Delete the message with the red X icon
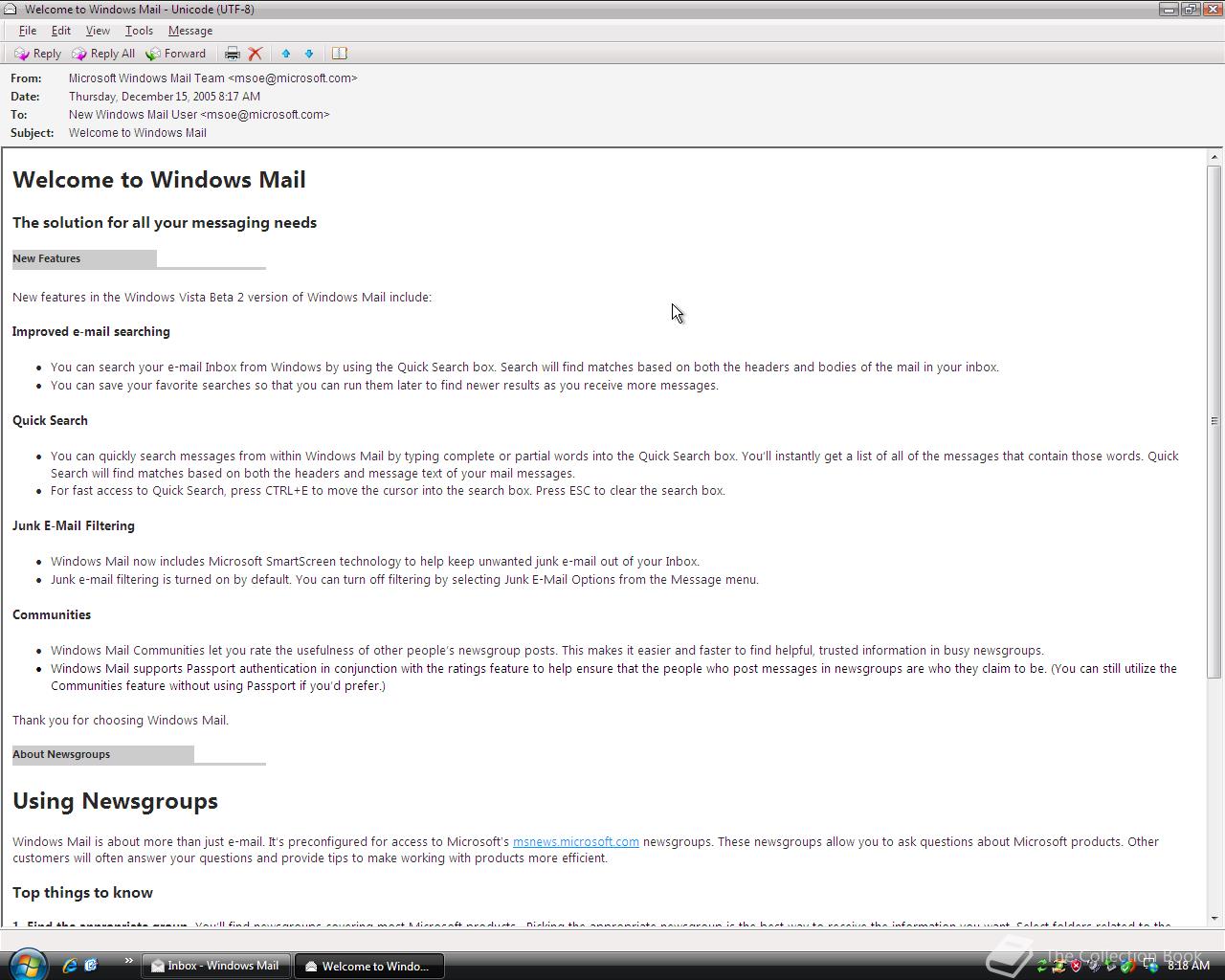Image resolution: width=1225 pixels, height=980 pixels. tap(256, 54)
